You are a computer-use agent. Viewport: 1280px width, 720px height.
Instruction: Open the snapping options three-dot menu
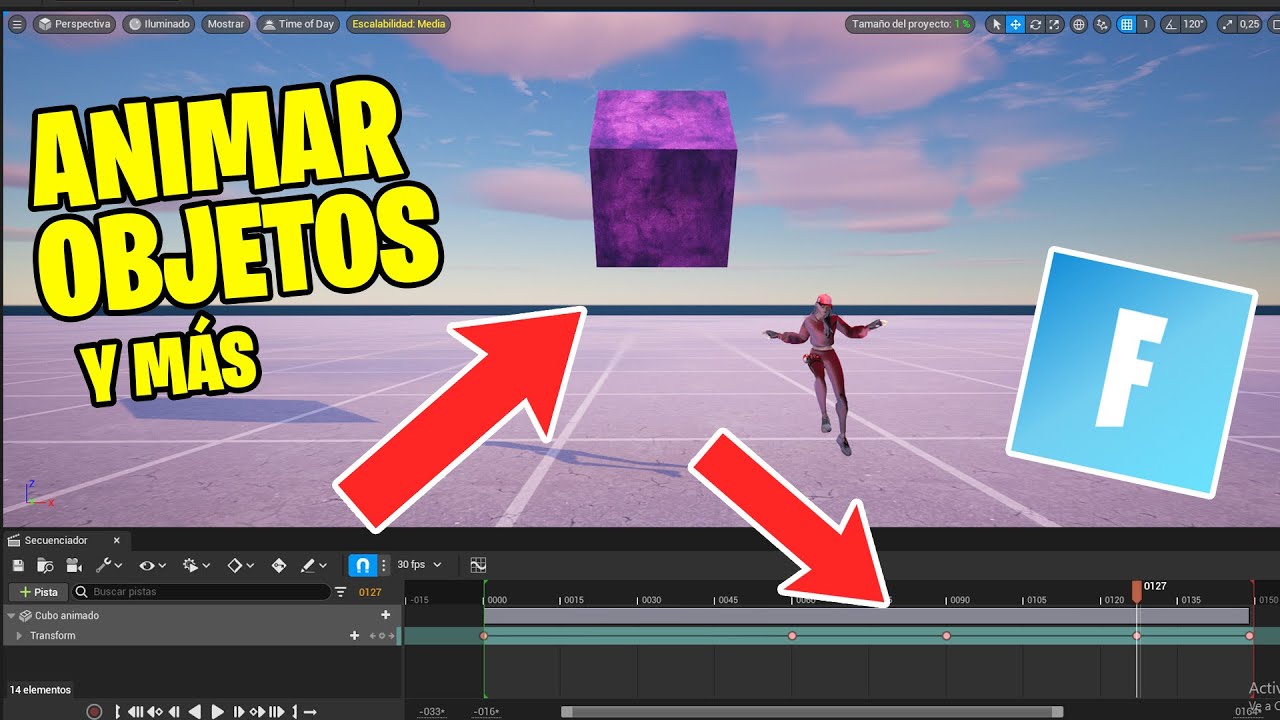click(x=384, y=565)
